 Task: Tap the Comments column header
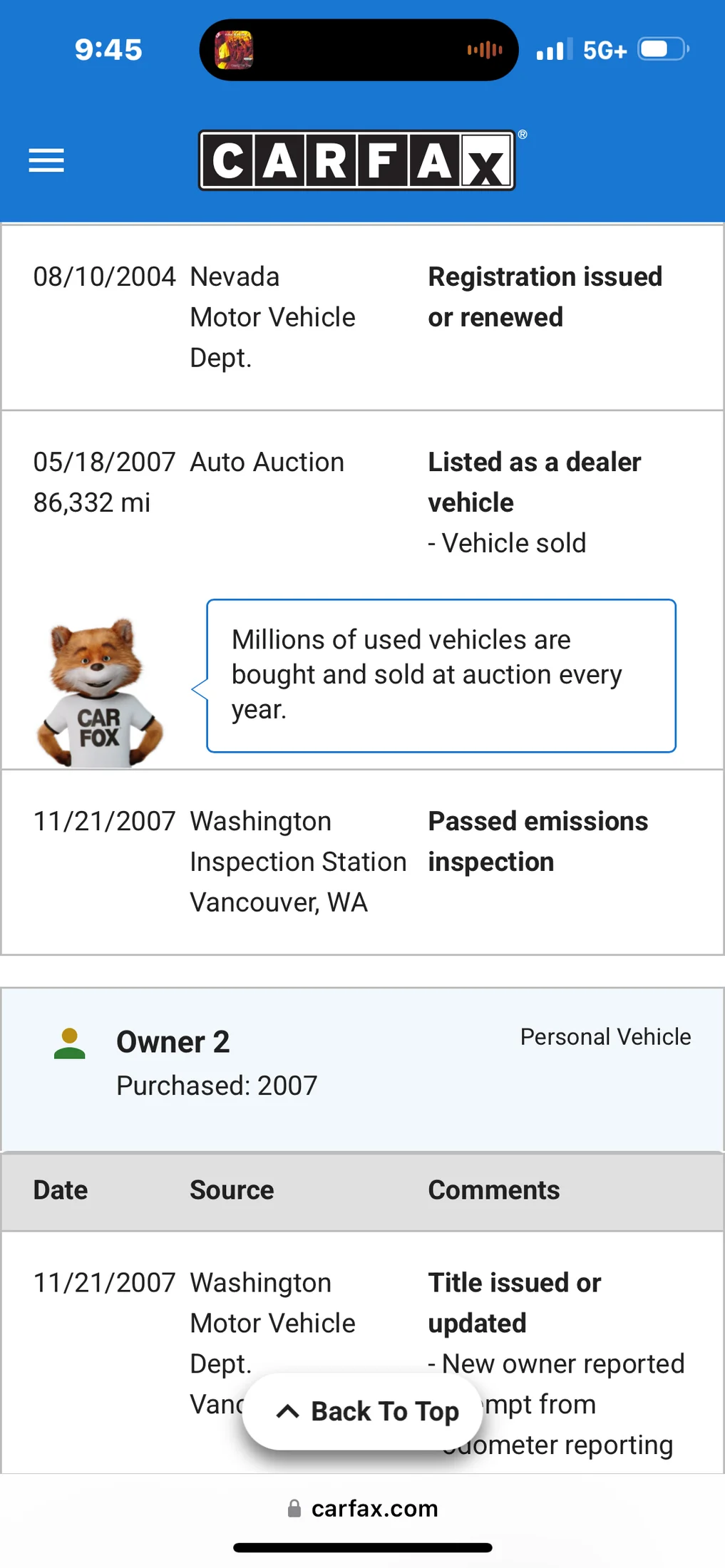coord(494,1190)
